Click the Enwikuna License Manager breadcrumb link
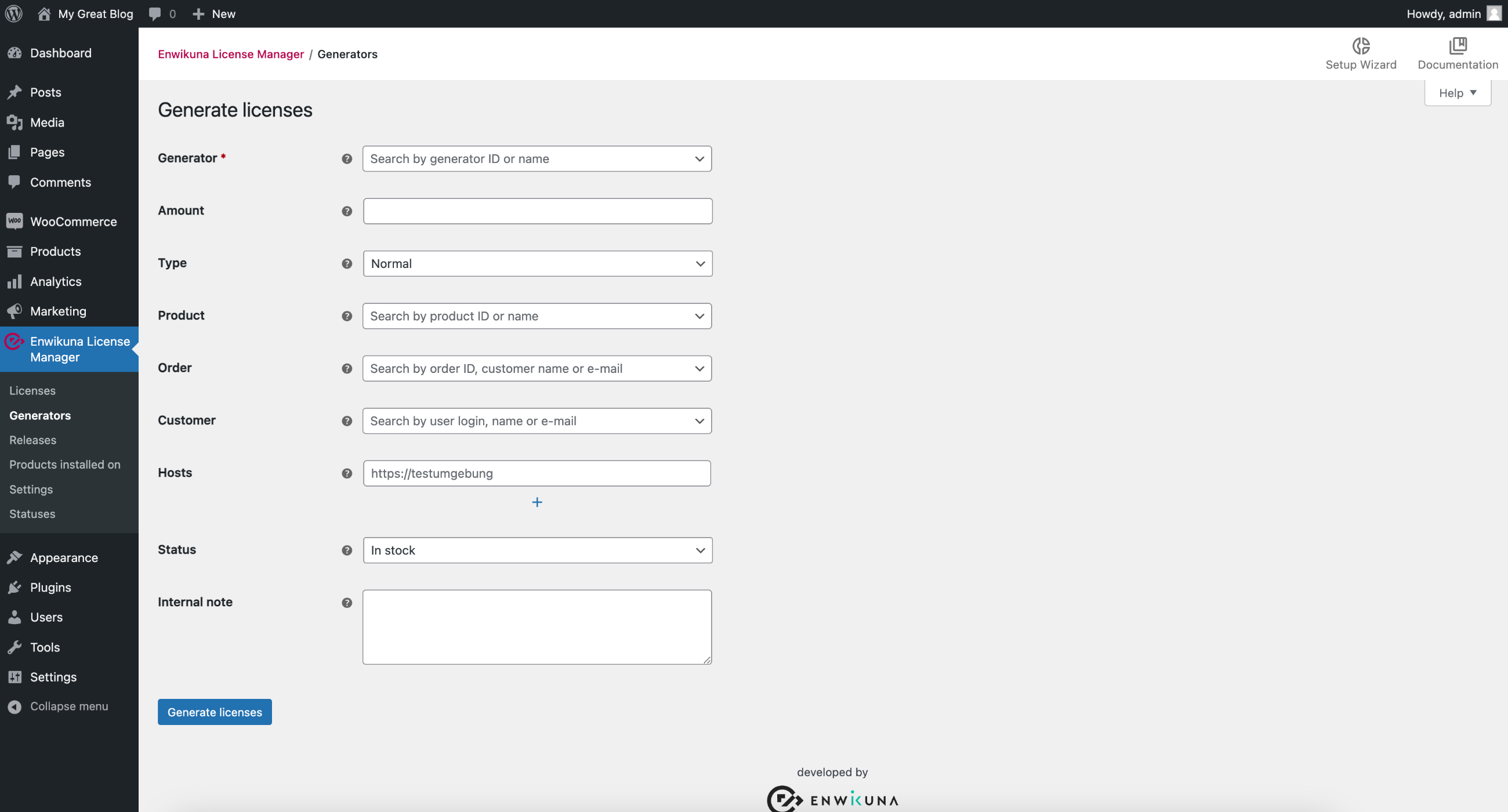Viewport: 1508px width, 812px height. [x=230, y=53]
